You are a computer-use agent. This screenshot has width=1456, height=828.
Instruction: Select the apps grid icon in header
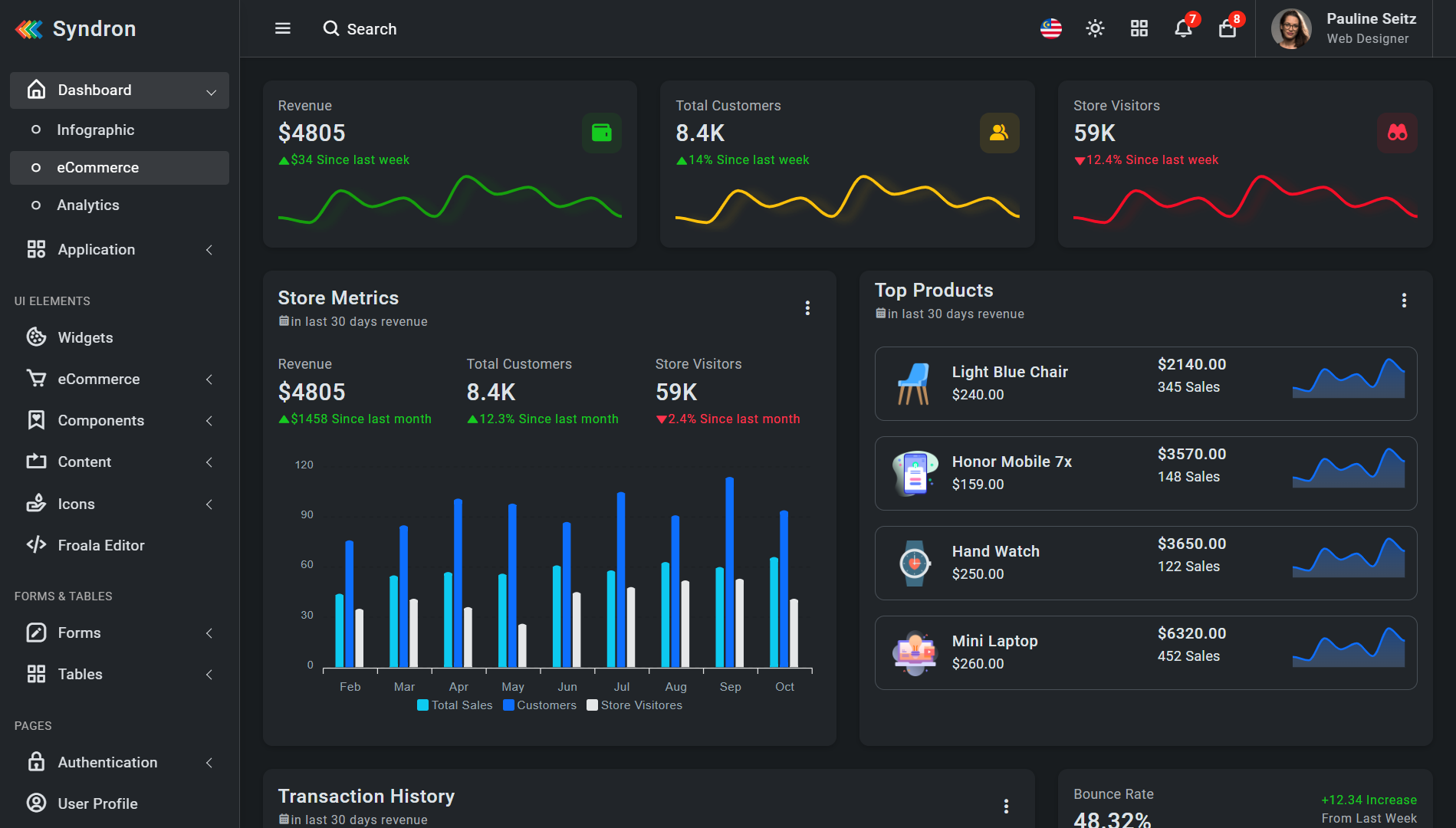pos(1139,28)
